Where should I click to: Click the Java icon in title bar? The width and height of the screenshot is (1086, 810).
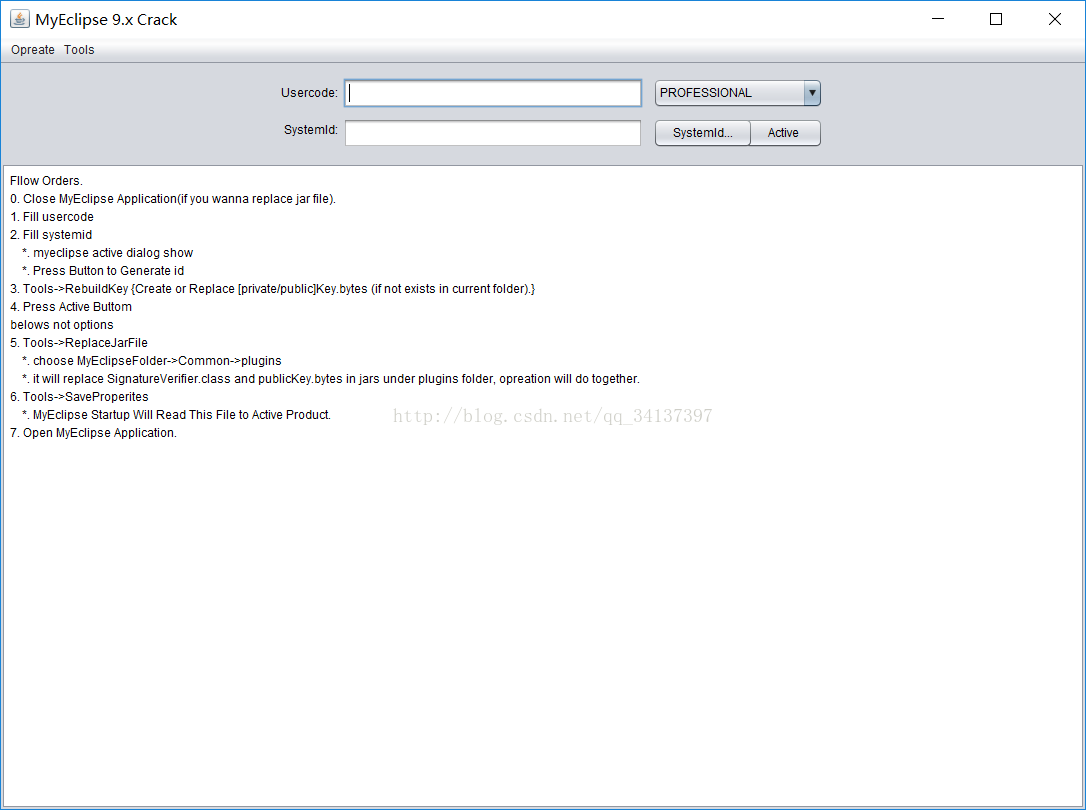click(x=19, y=19)
